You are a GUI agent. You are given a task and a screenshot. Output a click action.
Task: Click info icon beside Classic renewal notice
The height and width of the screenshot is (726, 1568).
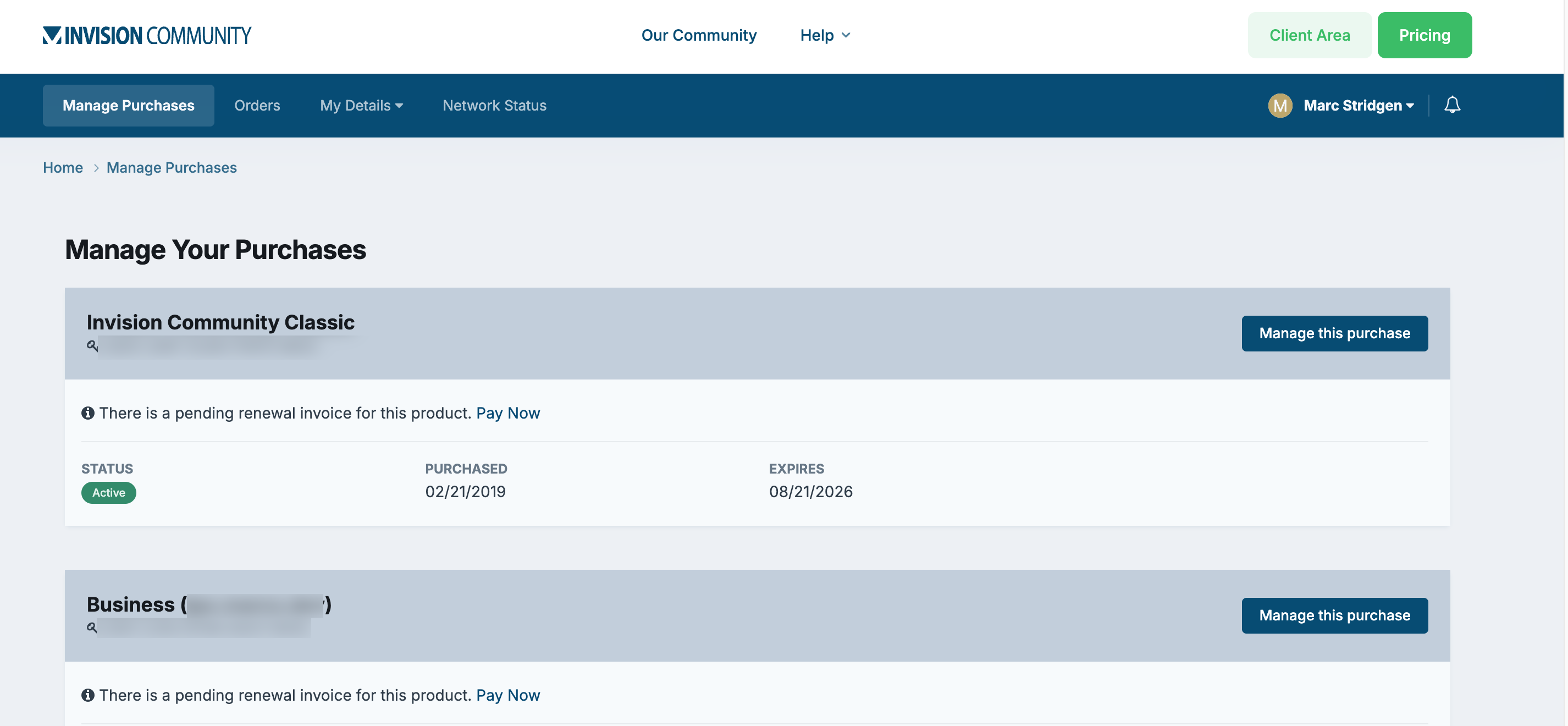click(x=89, y=413)
